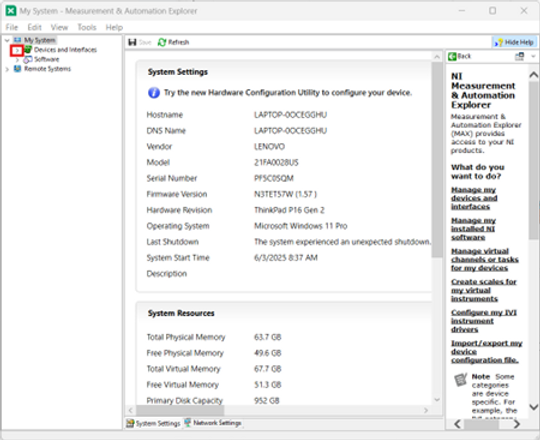Click the Model value 21FA0028US

coord(276,163)
